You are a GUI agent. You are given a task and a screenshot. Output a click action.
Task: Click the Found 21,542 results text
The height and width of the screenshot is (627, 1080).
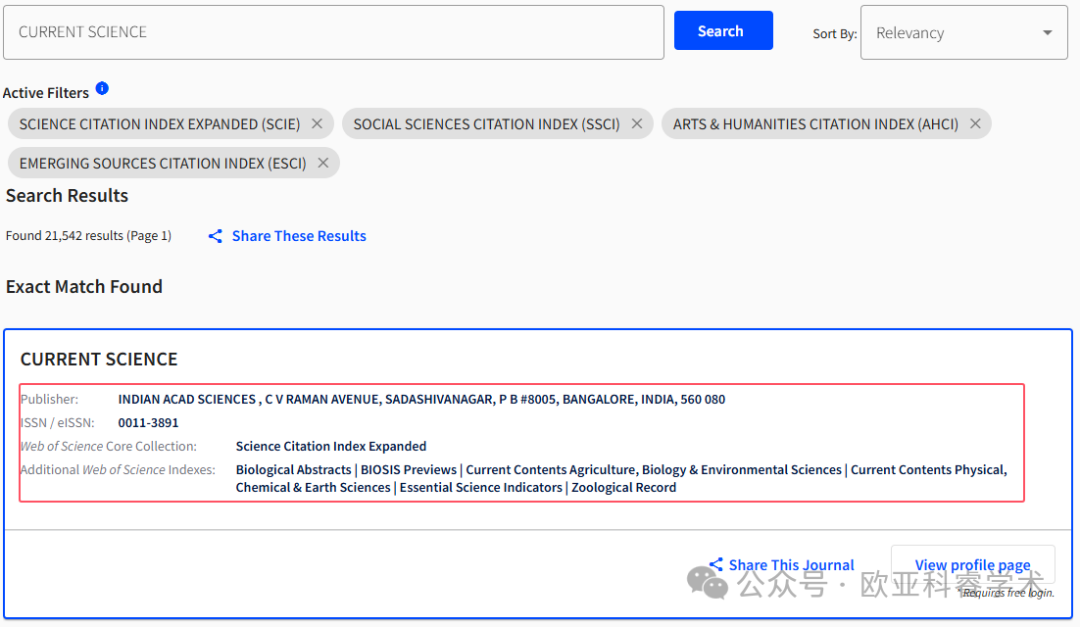coord(89,236)
